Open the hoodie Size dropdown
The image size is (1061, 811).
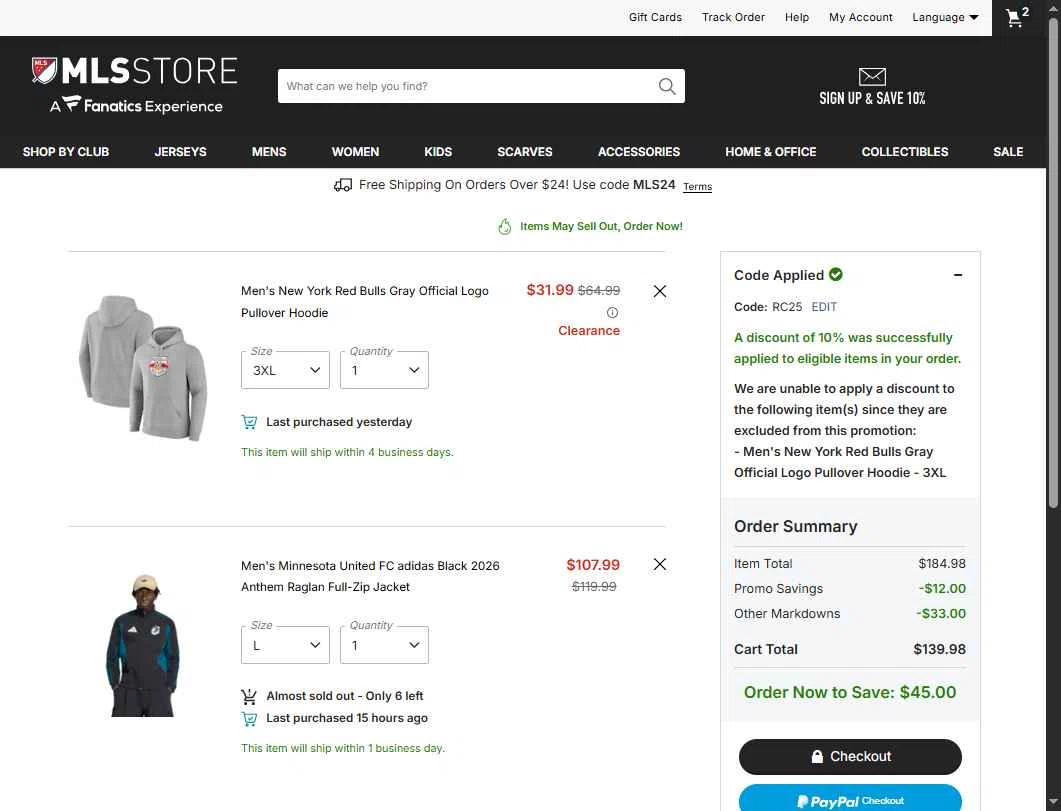(x=286, y=370)
